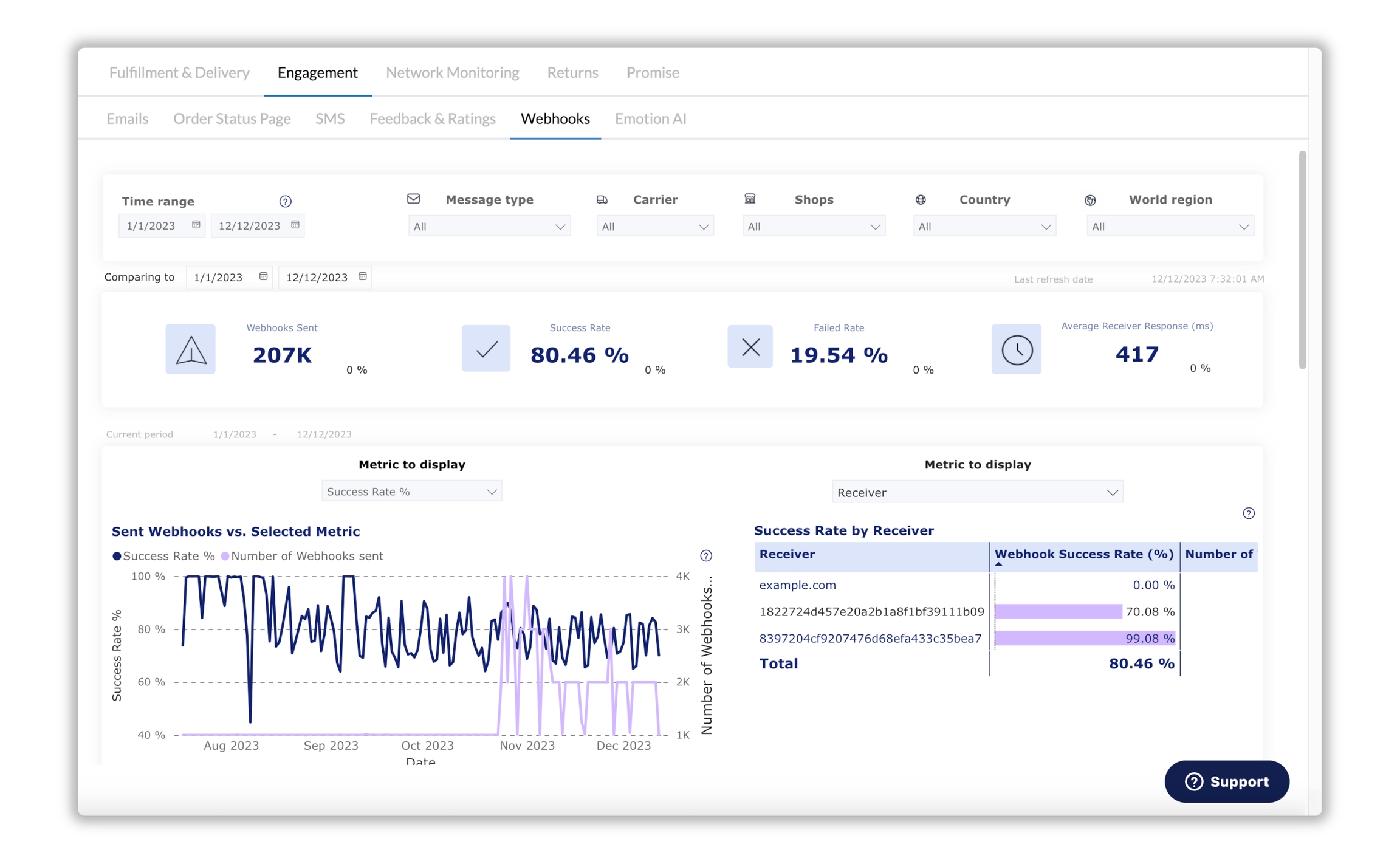The width and height of the screenshot is (1400, 864).
Task: Expand the Carrier filter dropdown
Action: pos(654,227)
